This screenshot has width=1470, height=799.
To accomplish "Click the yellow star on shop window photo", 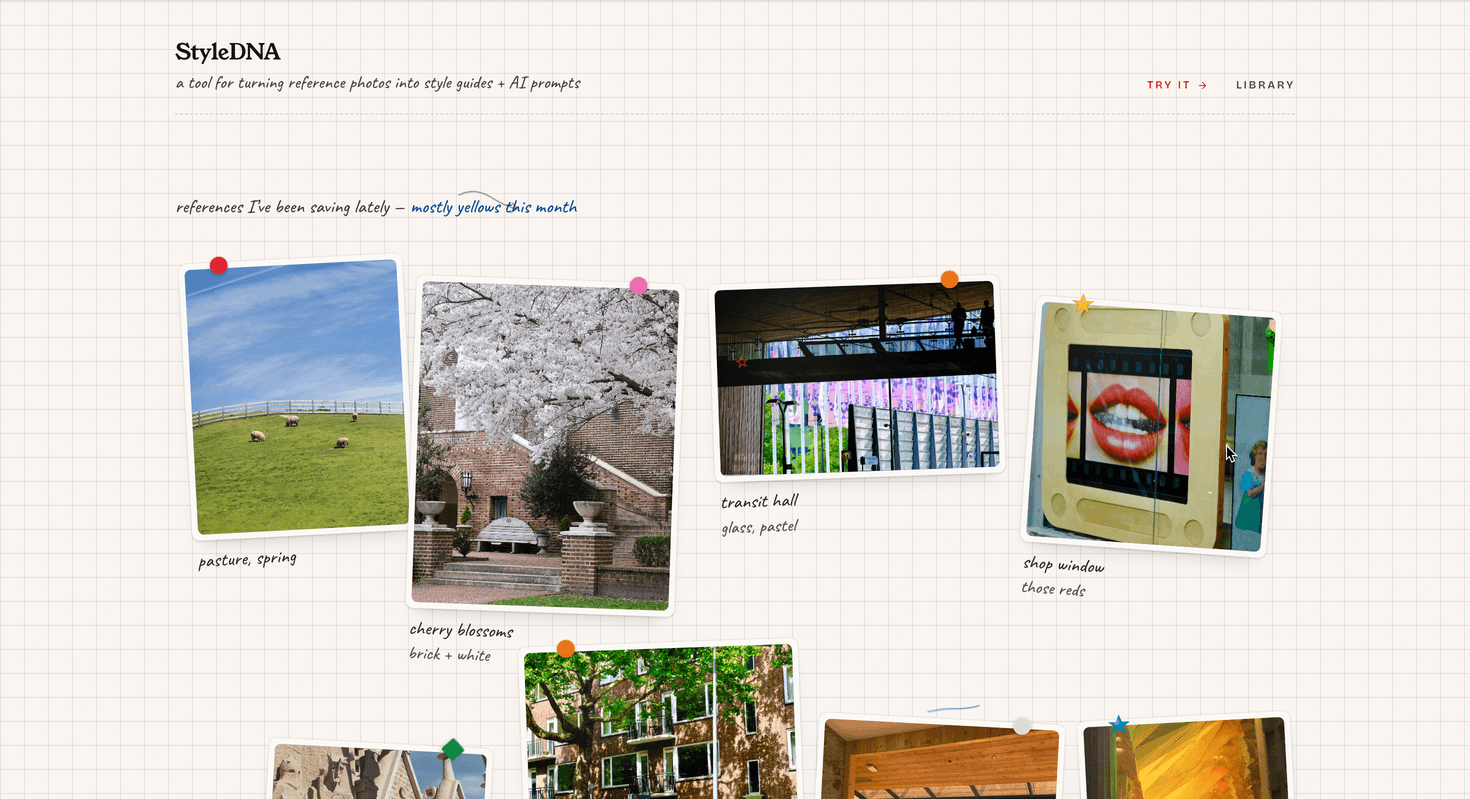I will [x=1082, y=303].
